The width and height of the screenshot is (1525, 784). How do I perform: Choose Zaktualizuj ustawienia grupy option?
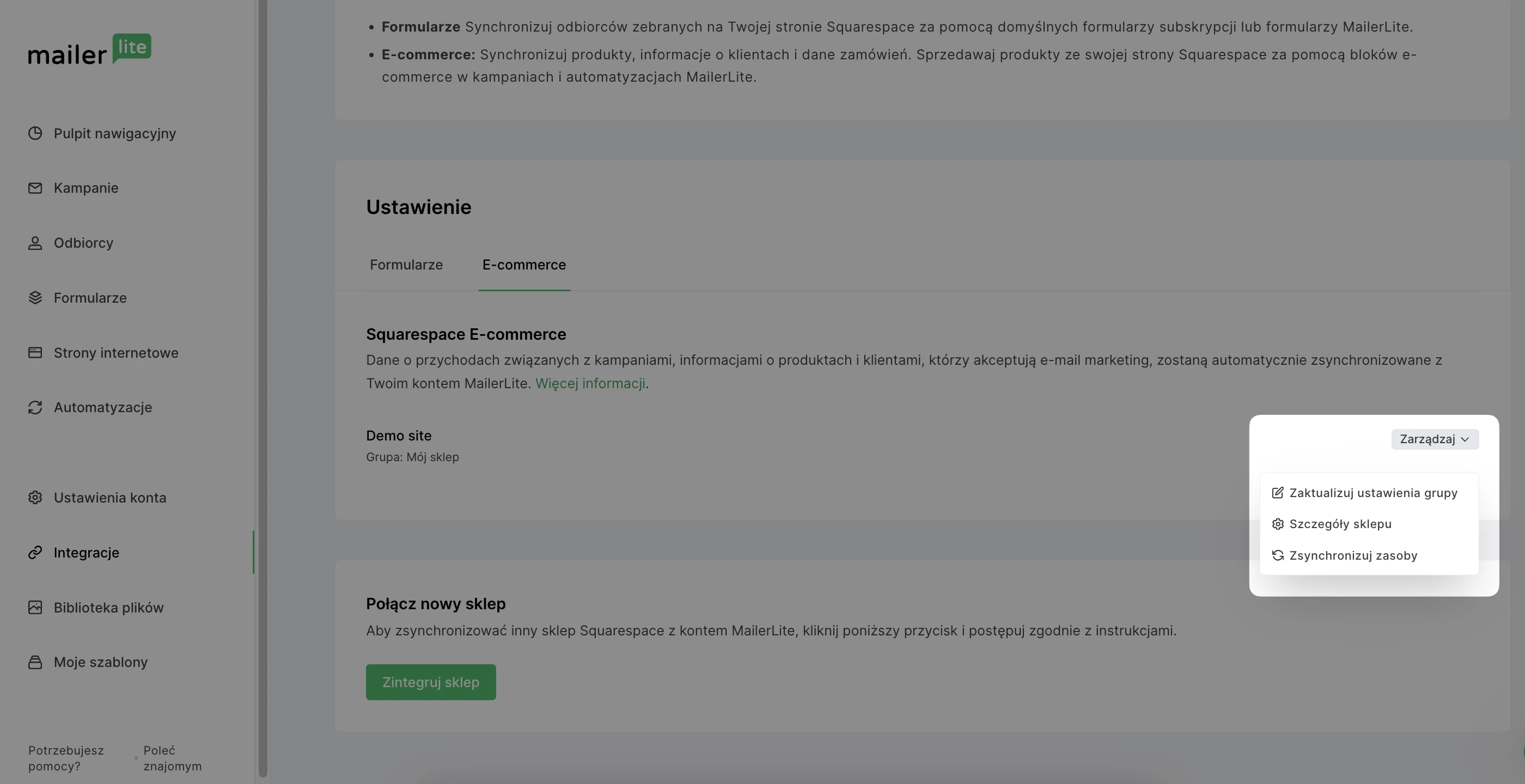(1369, 493)
